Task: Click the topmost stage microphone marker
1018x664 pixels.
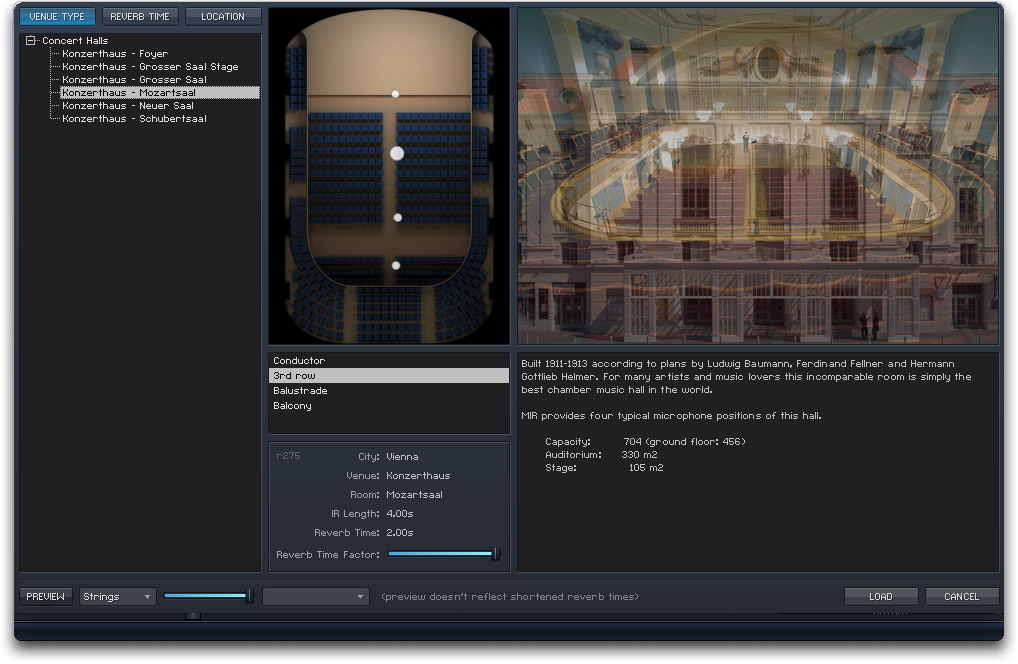Action: (395, 94)
